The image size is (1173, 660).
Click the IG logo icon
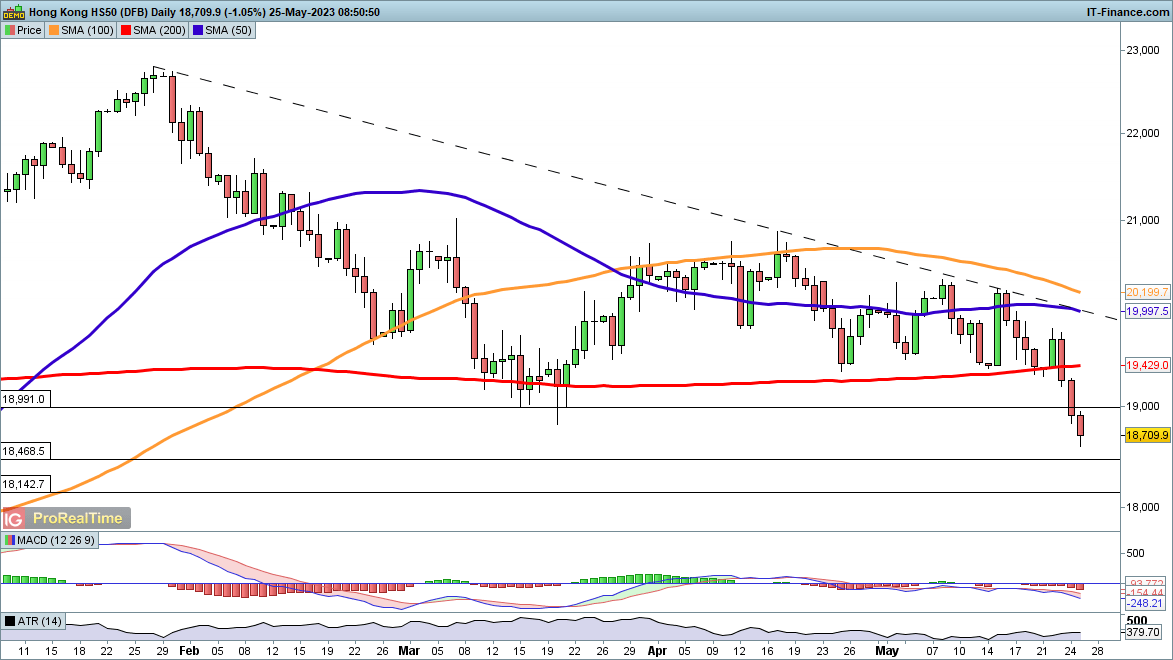tap(13, 518)
